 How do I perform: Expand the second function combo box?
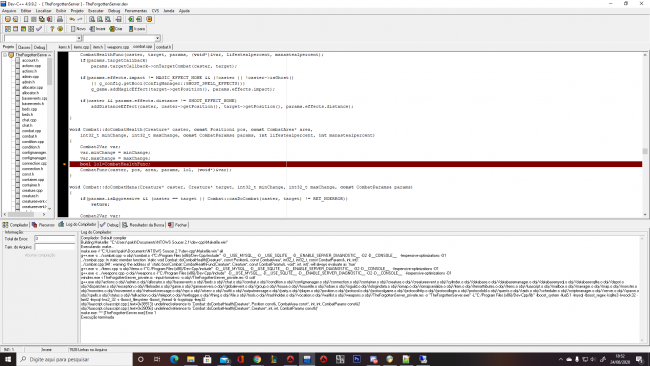coord(158,38)
